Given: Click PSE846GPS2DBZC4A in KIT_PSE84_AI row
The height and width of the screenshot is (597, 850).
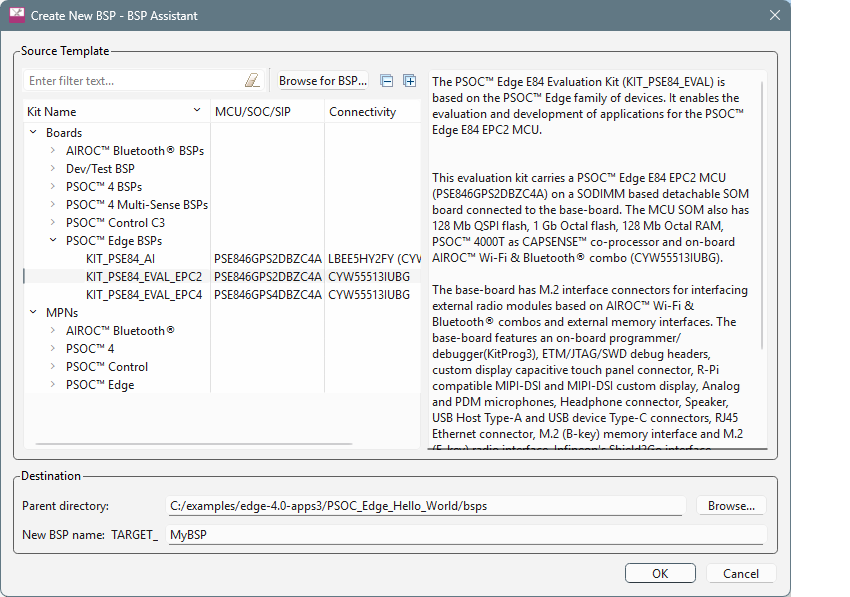Looking at the screenshot, I should coord(267,259).
